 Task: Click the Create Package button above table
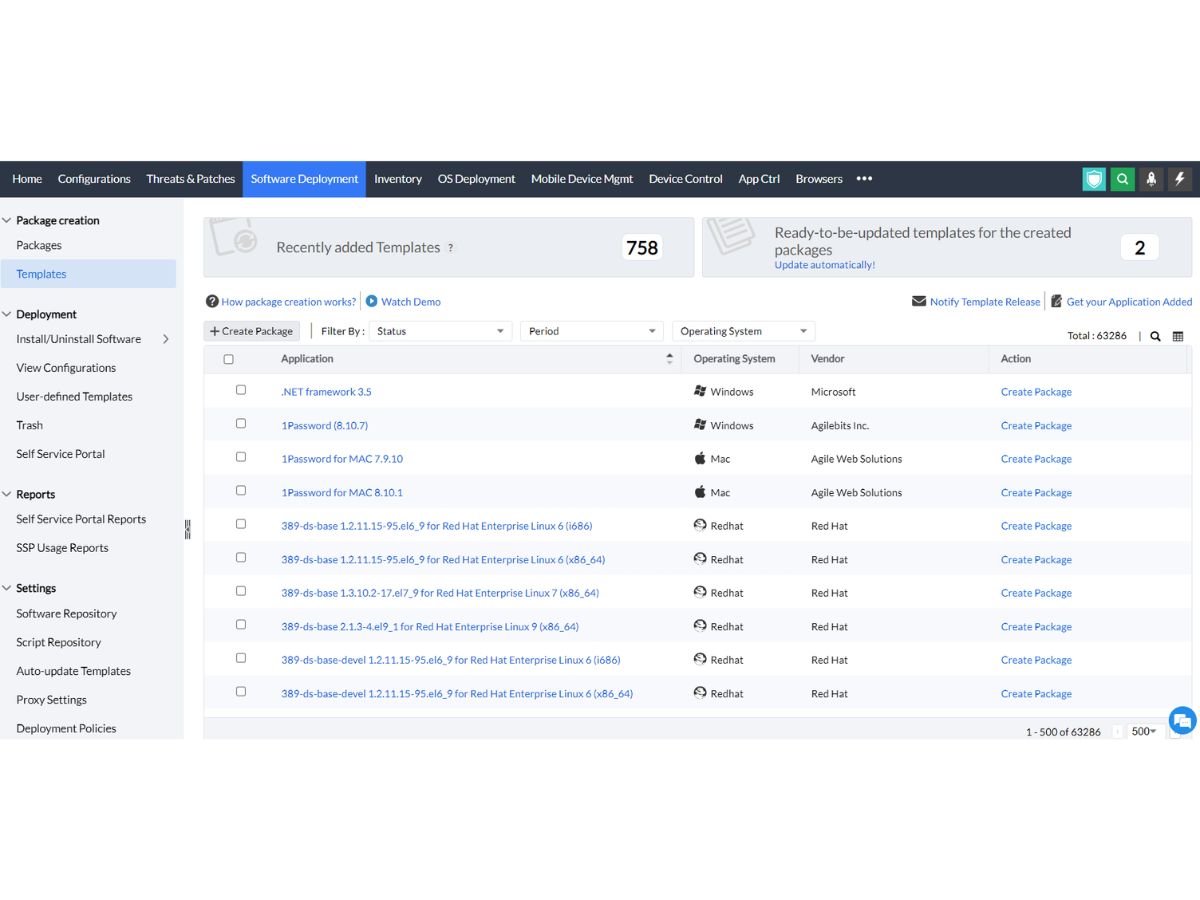[x=252, y=331]
